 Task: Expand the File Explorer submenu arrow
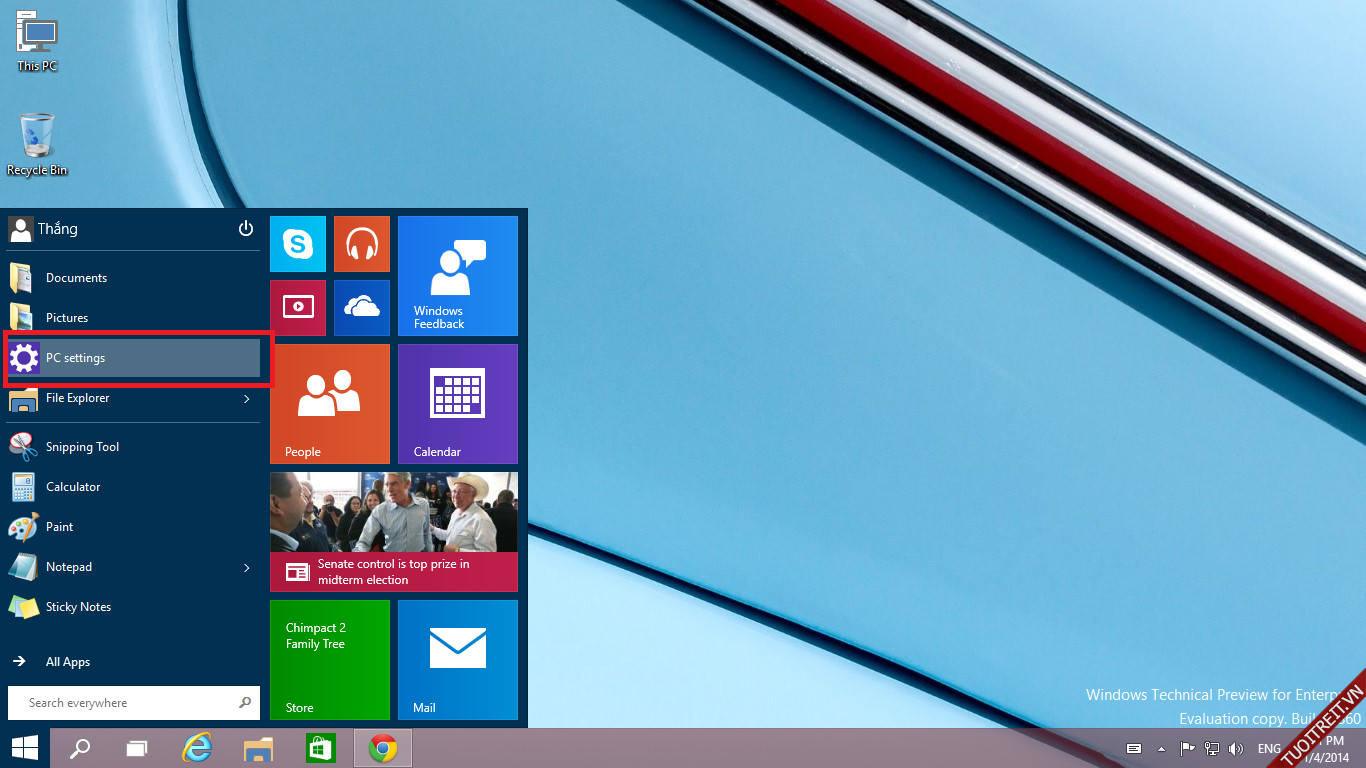[x=247, y=399]
